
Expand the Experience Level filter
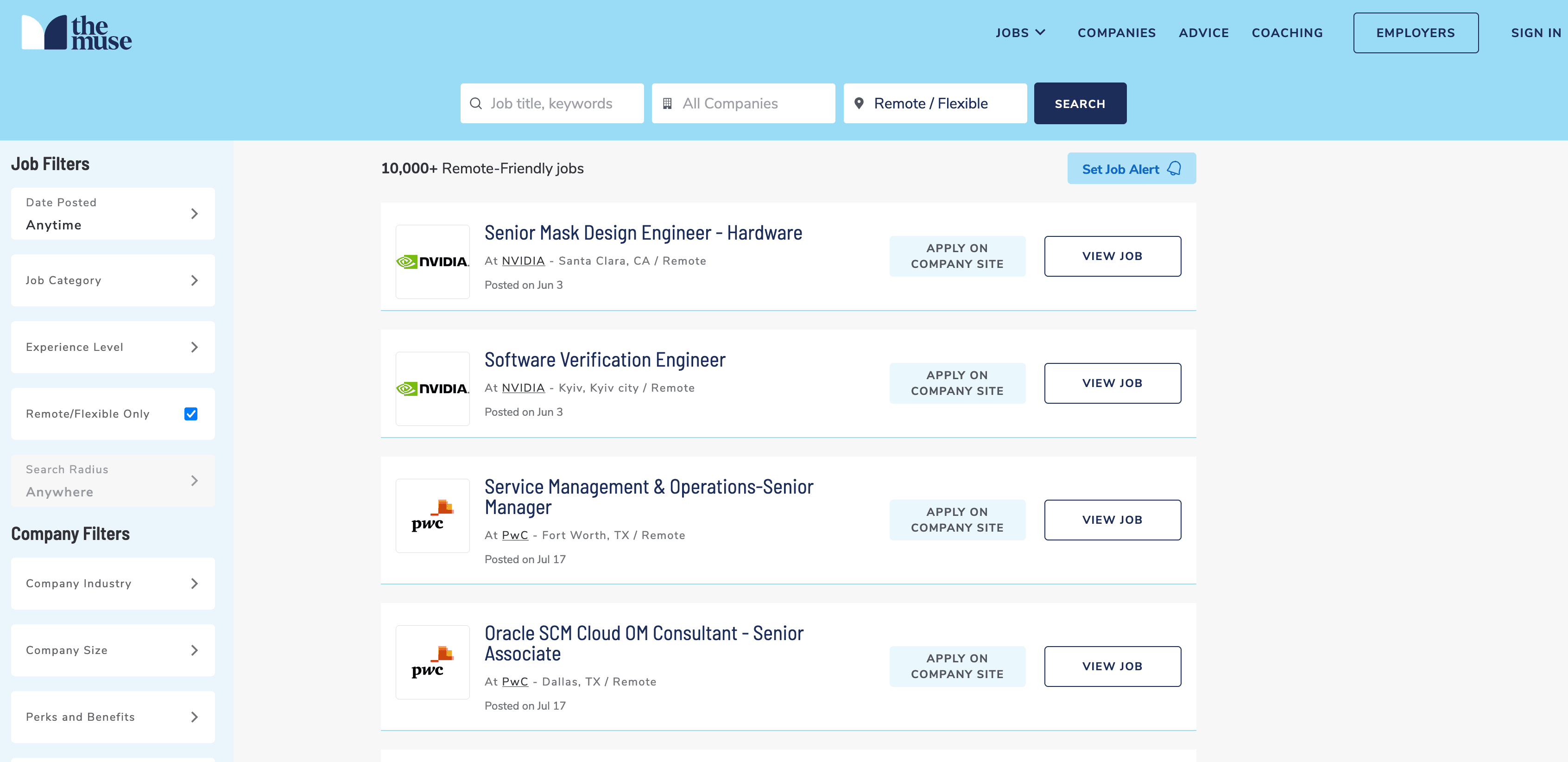(x=113, y=347)
